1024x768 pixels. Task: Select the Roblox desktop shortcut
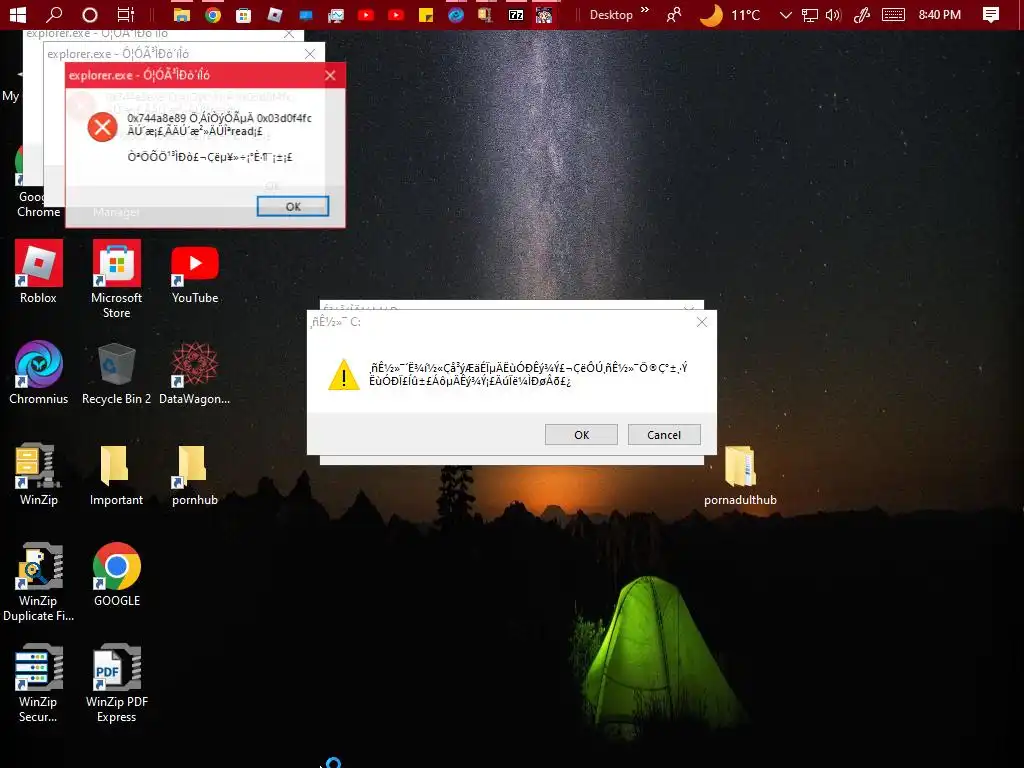click(x=39, y=272)
